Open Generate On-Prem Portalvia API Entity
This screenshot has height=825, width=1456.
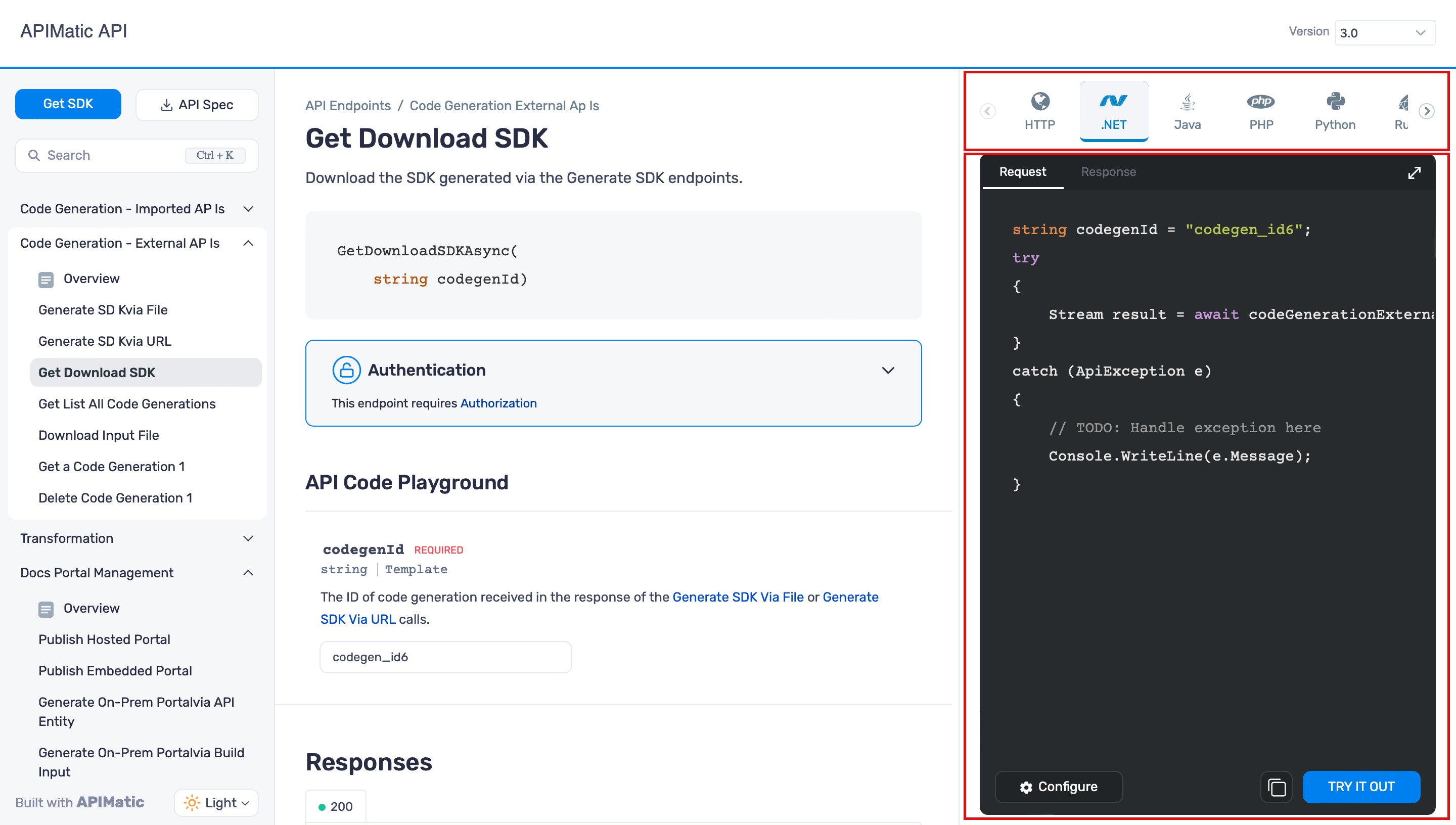coord(136,711)
